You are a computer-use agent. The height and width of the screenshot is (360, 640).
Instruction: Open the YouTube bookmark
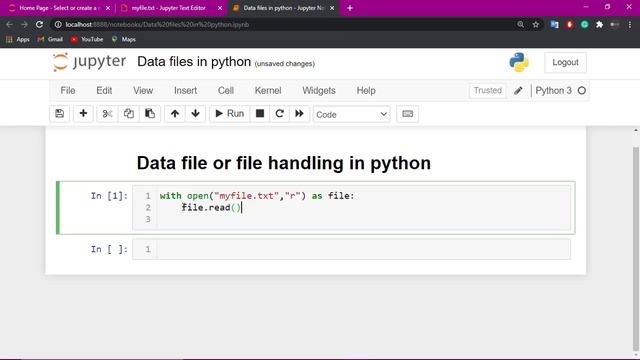(87, 39)
